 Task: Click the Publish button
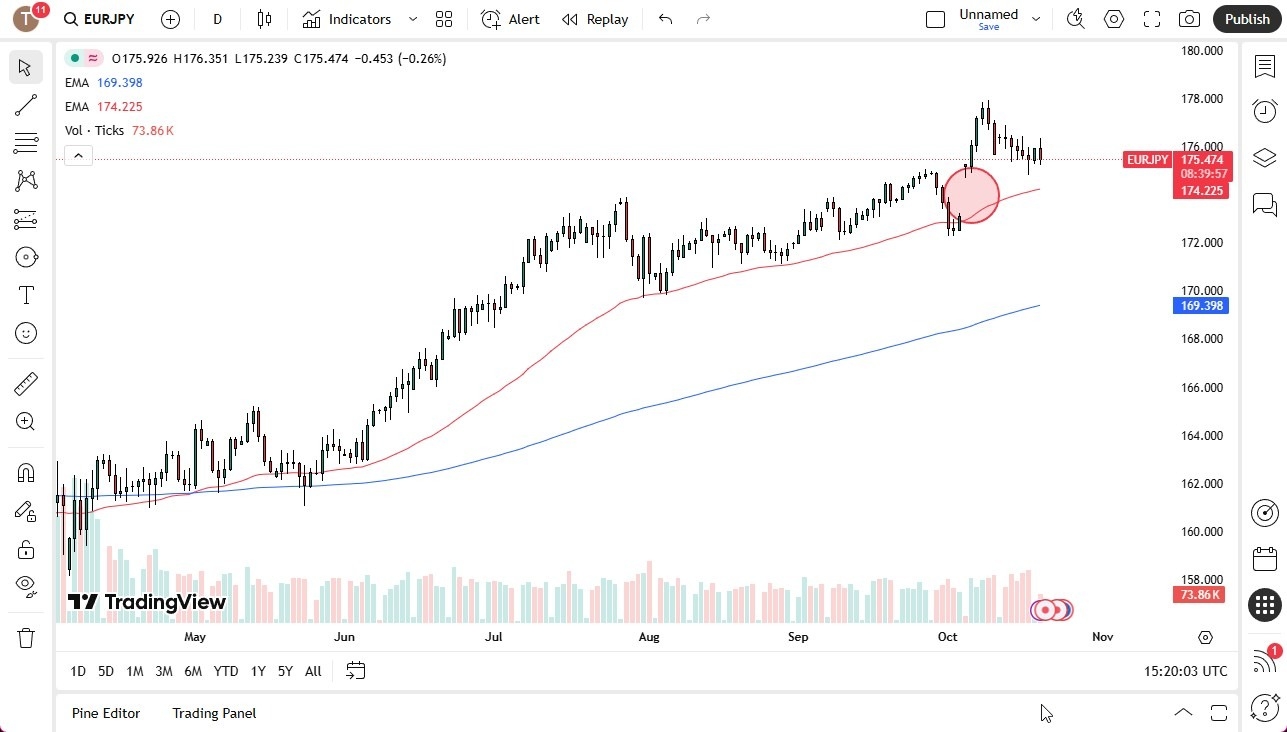point(1246,18)
